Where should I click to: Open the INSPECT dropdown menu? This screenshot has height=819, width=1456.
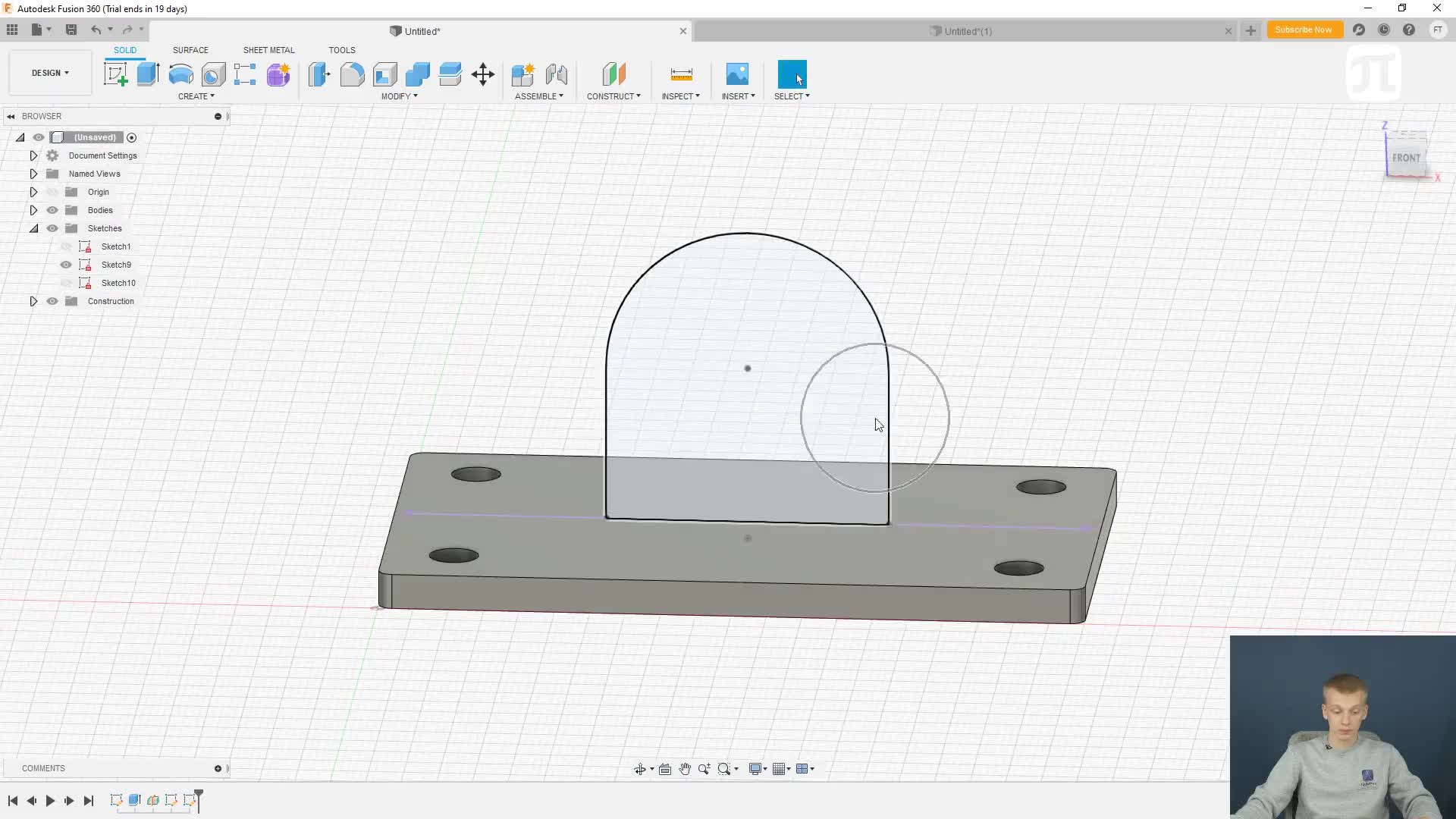pos(681,96)
